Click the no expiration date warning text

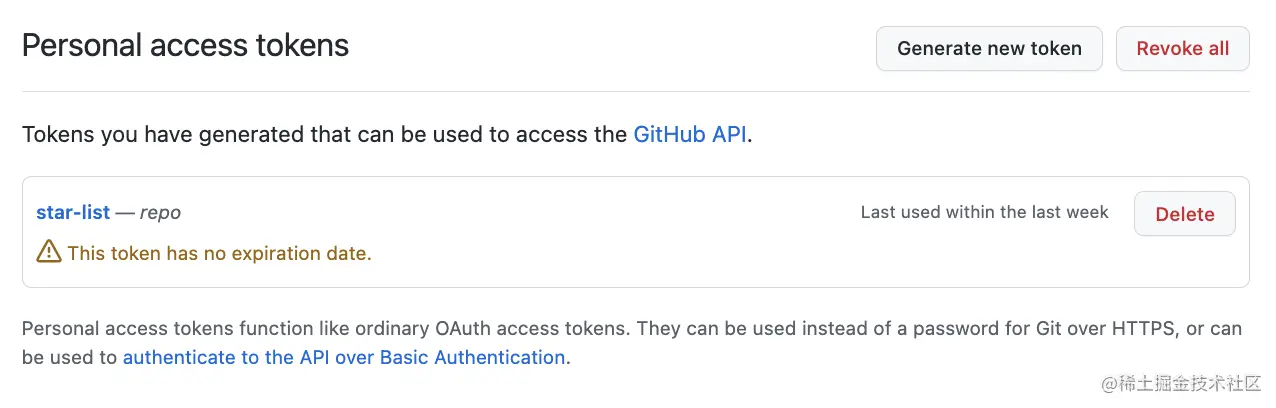219,253
